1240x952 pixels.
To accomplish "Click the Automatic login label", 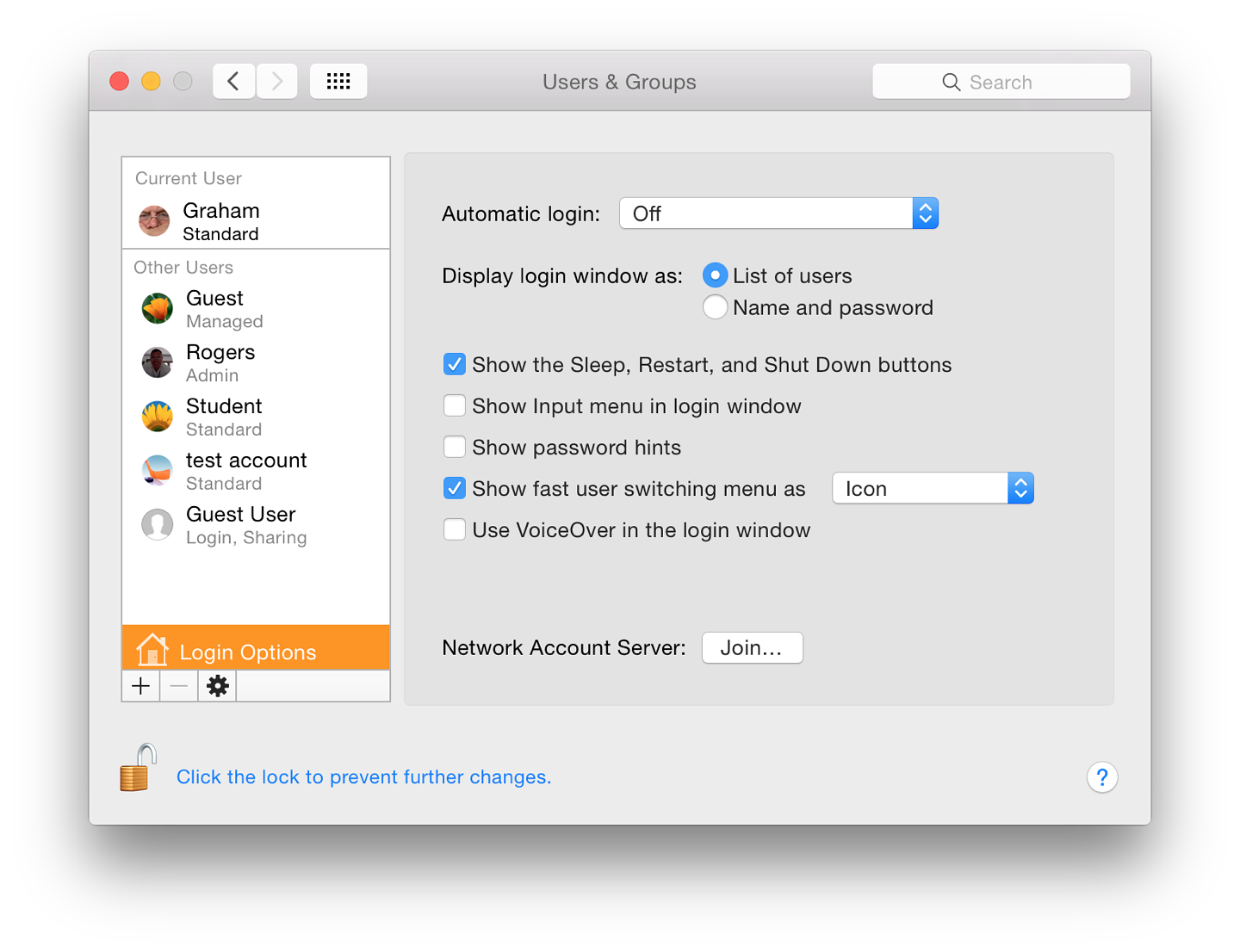I will coord(521,213).
